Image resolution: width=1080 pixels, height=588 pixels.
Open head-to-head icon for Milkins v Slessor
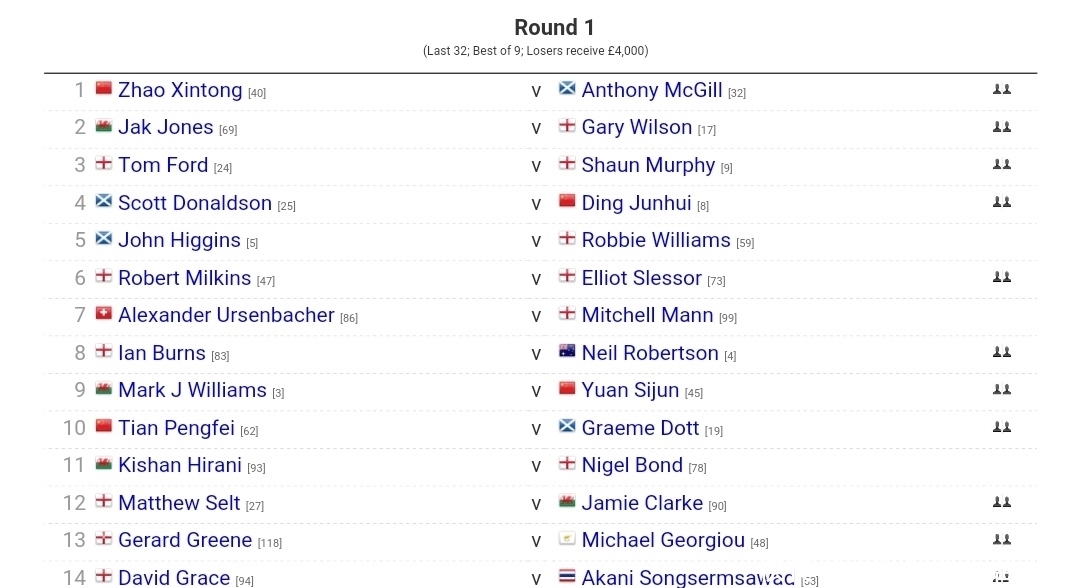pyautogui.click(x=1001, y=277)
